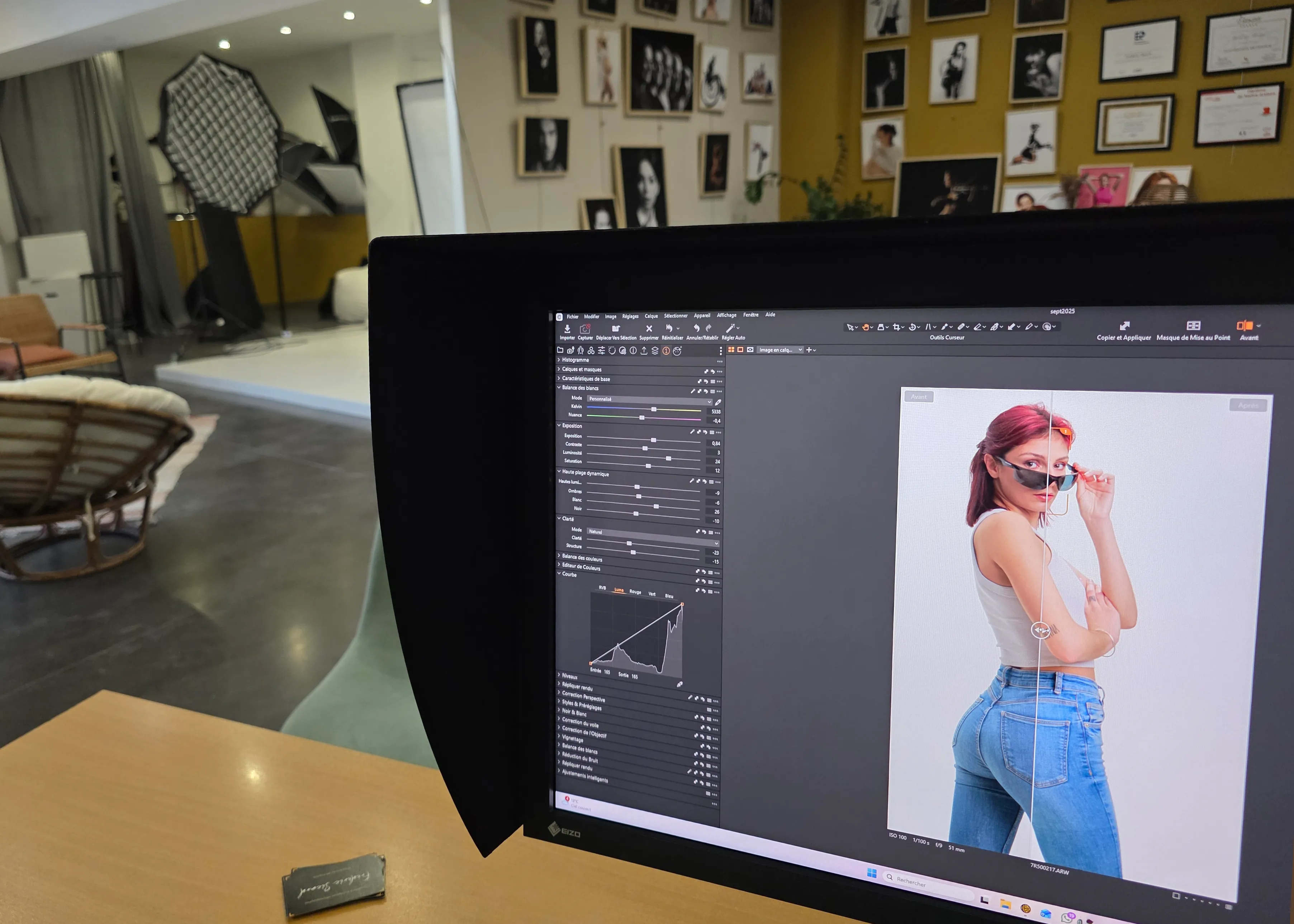Click the Régler Auto magic wand
The height and width of the screenshot is (924, 1294).
[x=730, y=328]
